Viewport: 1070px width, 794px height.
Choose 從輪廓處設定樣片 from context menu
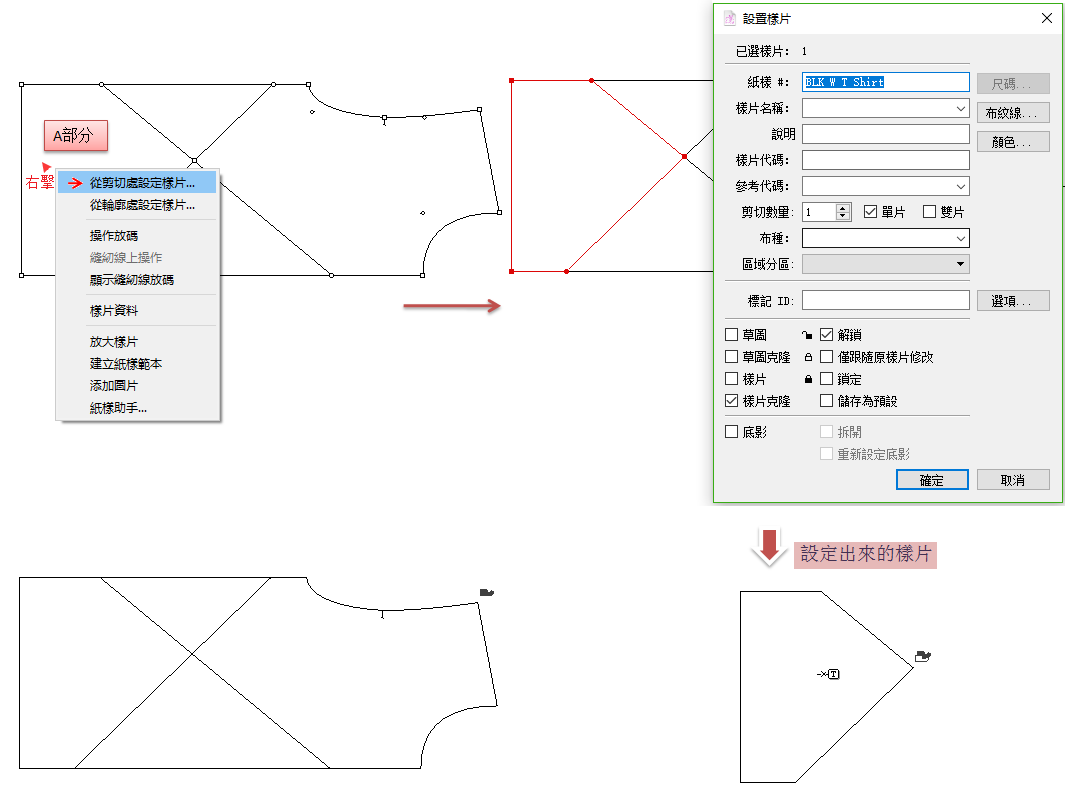(x=142, y=205)
